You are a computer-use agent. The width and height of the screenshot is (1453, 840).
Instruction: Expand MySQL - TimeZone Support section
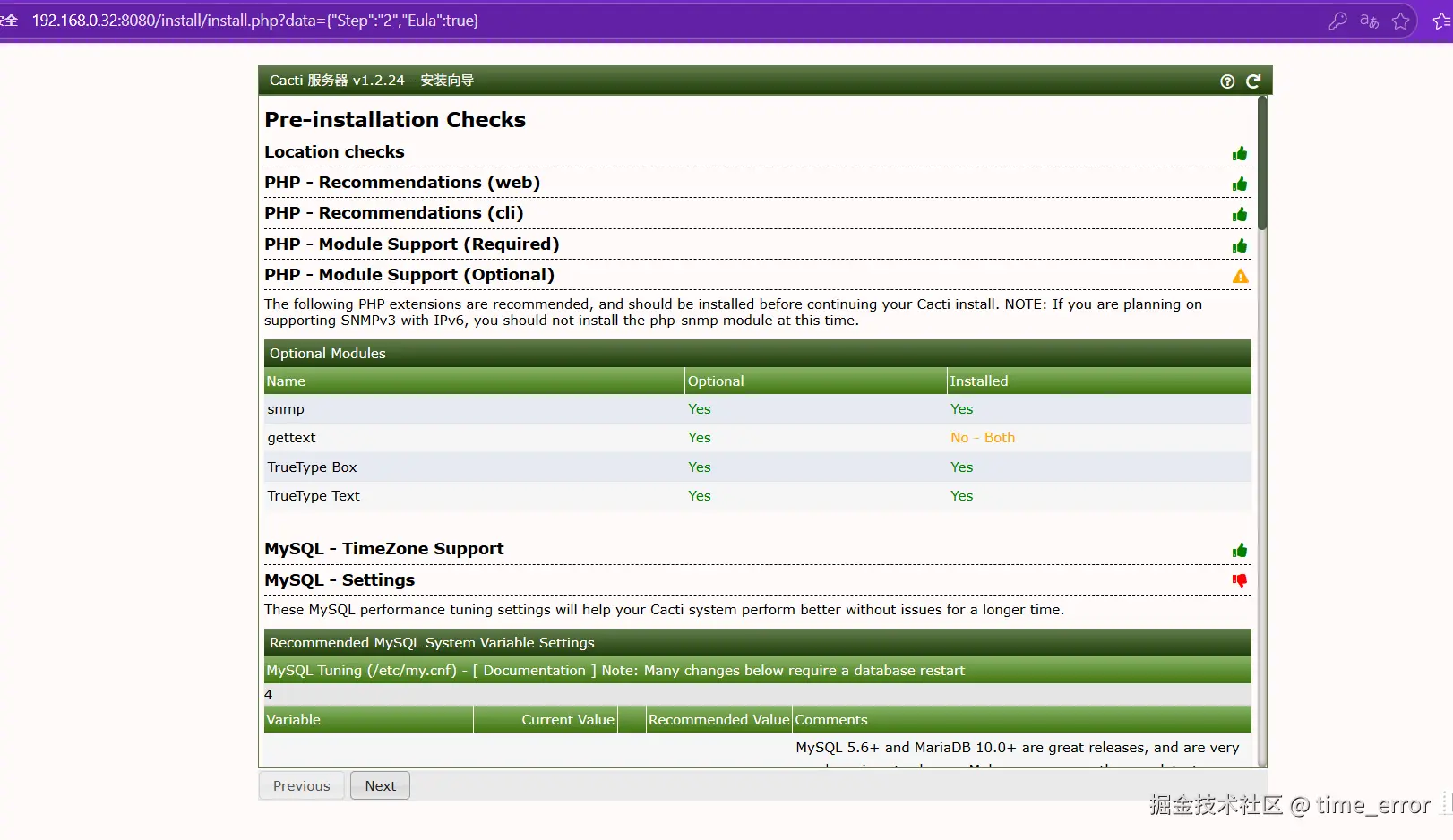tap(384, 549)
